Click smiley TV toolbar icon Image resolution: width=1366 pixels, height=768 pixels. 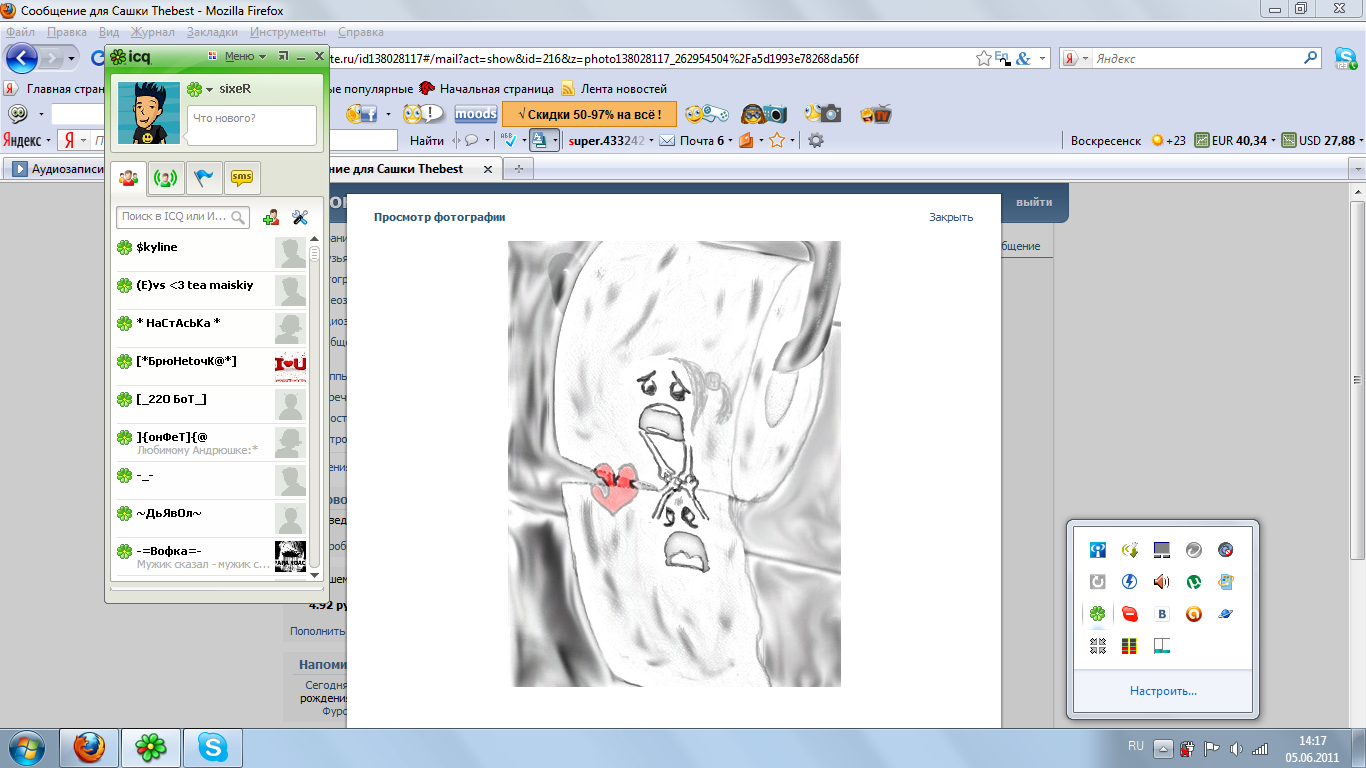[876, 114]
